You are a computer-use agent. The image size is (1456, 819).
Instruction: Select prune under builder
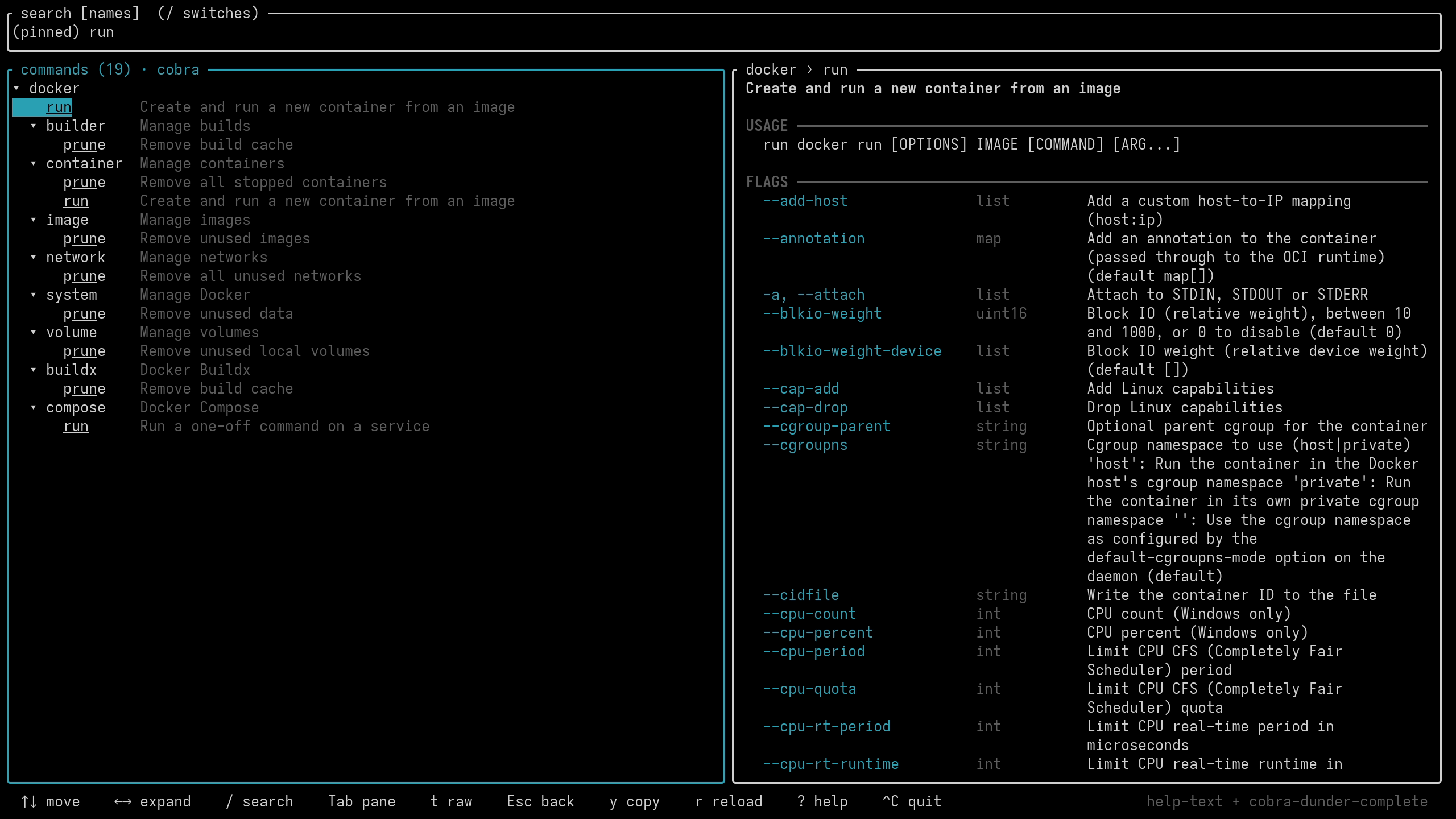click(x=84, y=145)
